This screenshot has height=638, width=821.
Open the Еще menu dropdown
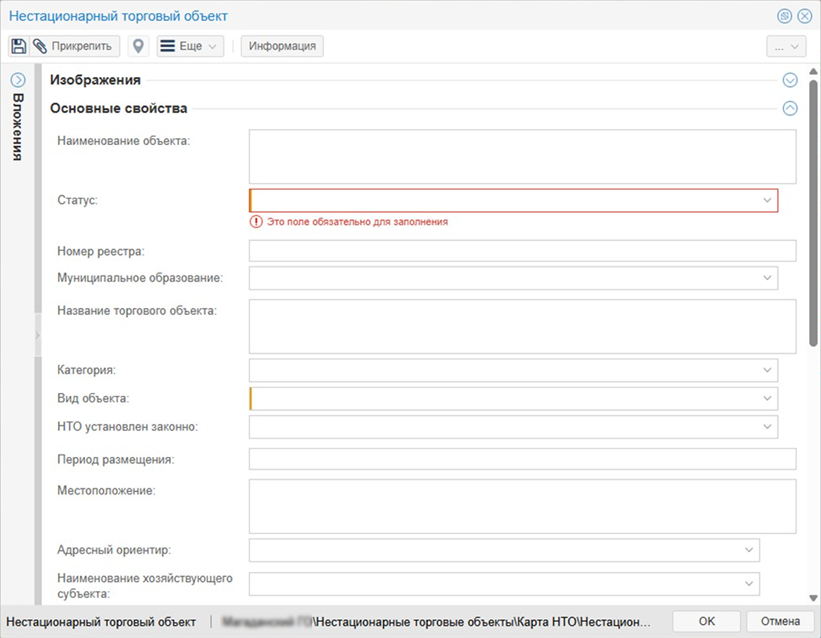pyautogui.click(x=190, y=46)
